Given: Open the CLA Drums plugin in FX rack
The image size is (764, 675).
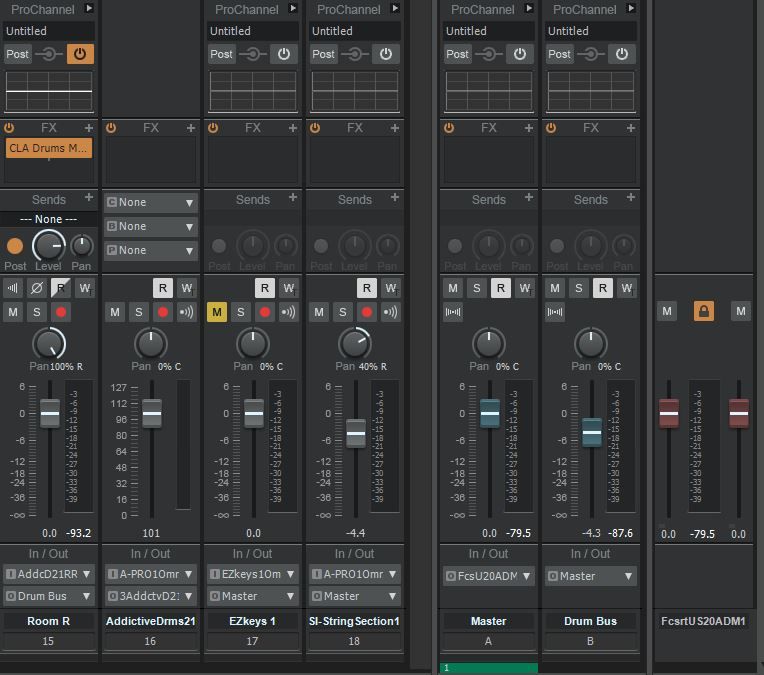Looking at the screenshot, I should [48, 148].
